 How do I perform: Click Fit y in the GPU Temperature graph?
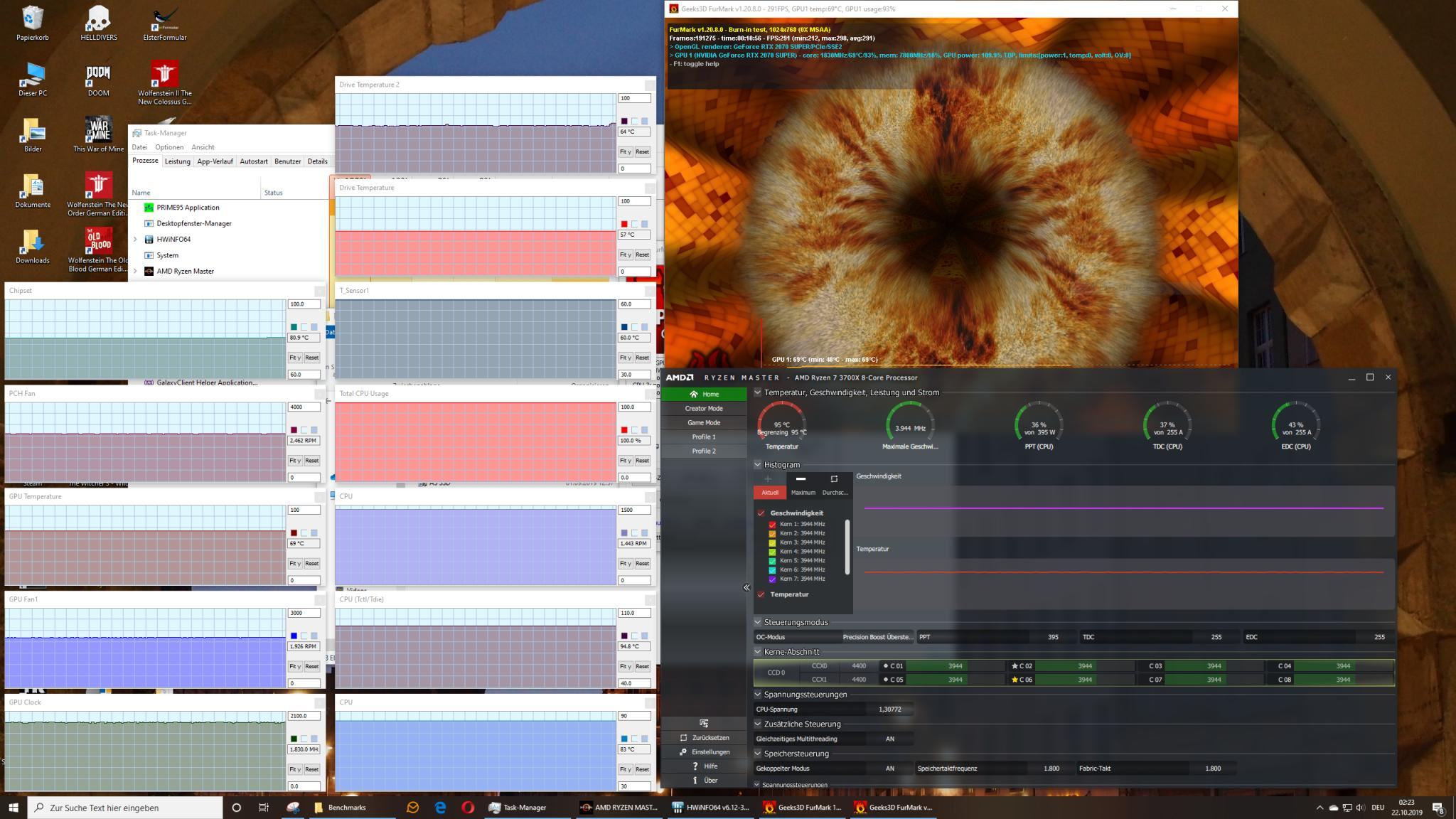[294, 564]
